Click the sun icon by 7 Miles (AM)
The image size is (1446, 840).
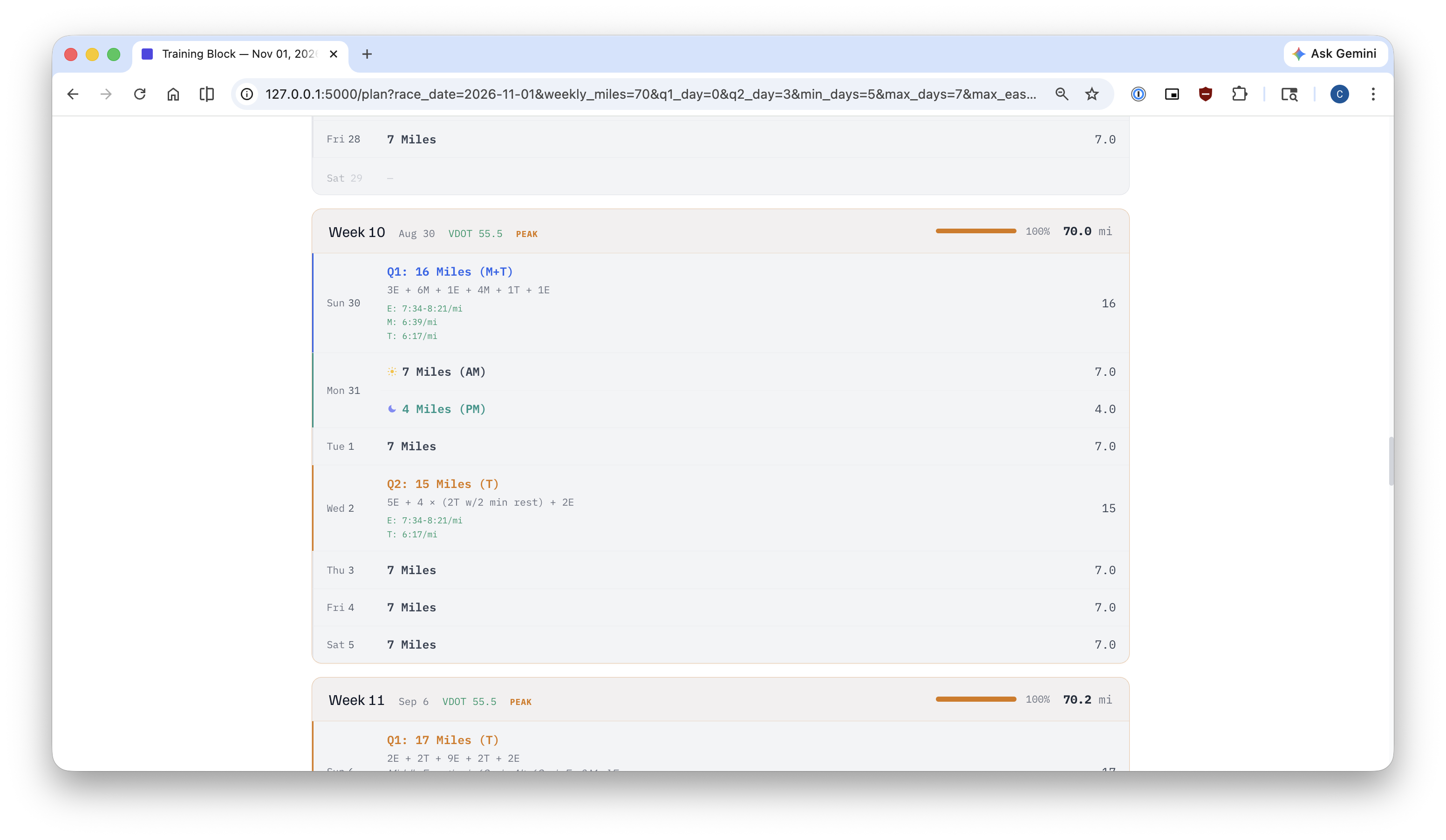click(392, 372)
